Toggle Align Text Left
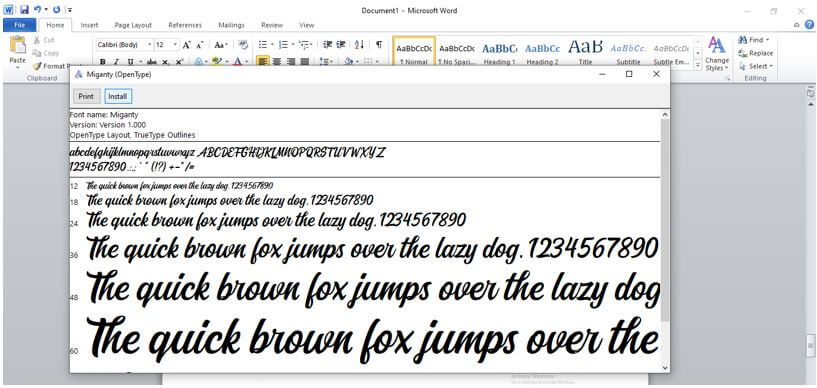This screenshot has width=817, height=388. coord(263,62)
